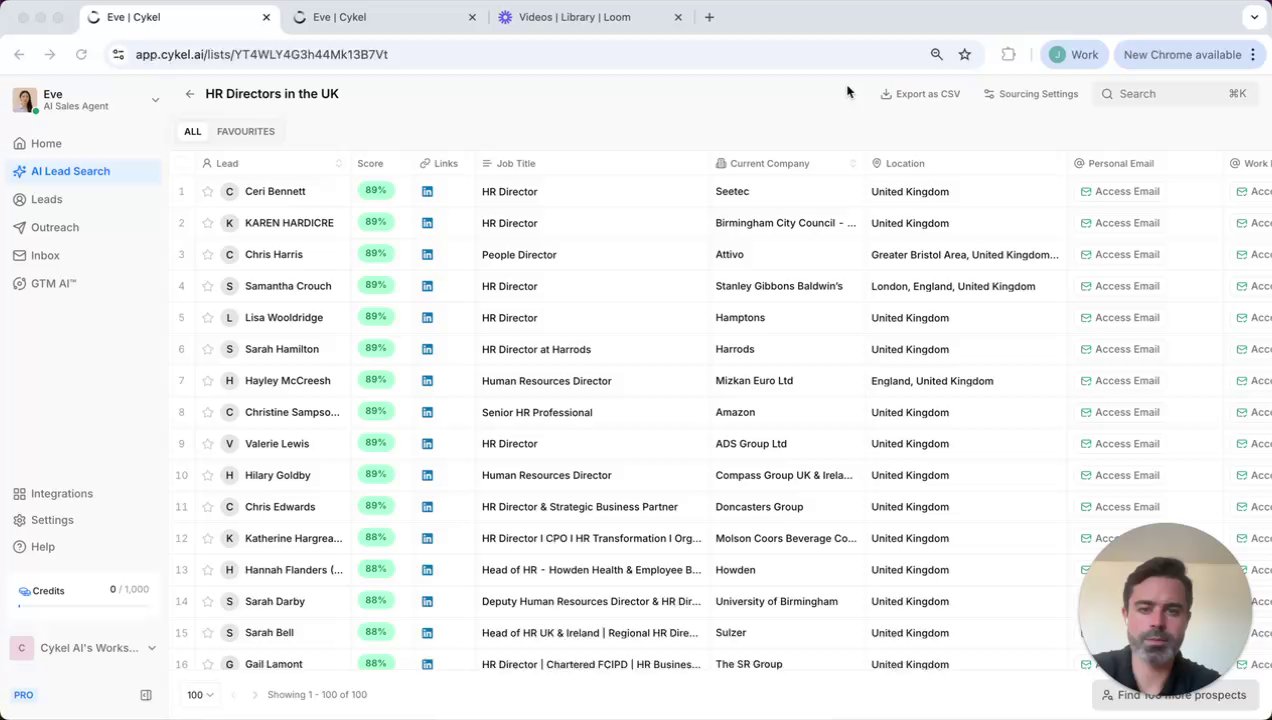Open the Work profile menu

click(x=1073, y=55)
